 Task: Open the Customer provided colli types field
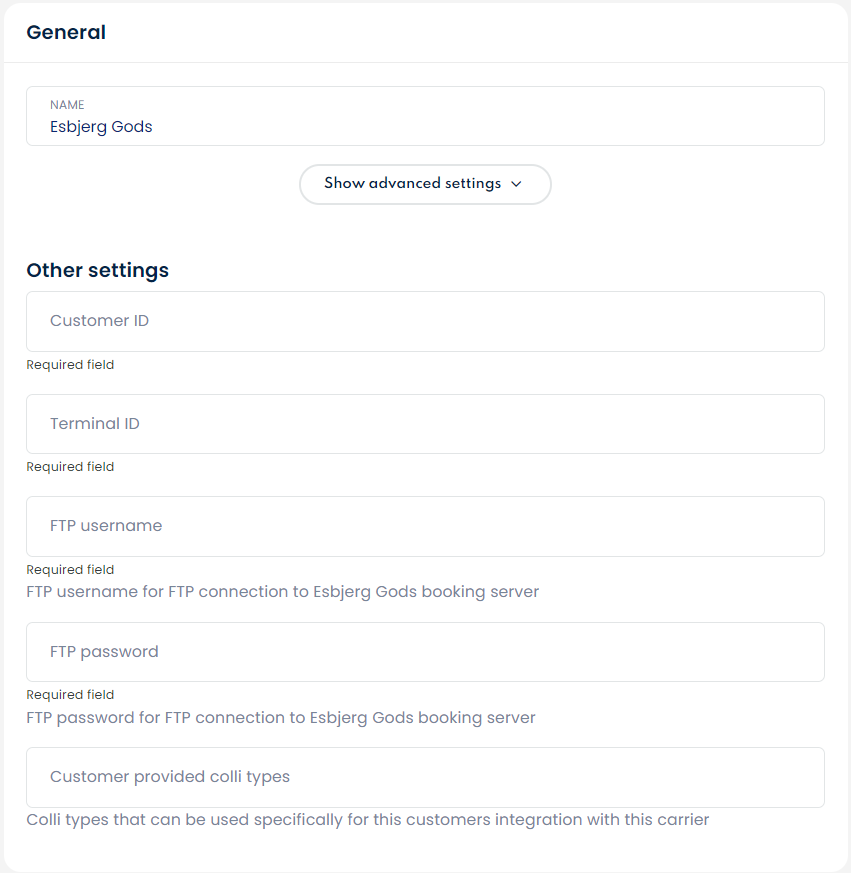point(425,777)
